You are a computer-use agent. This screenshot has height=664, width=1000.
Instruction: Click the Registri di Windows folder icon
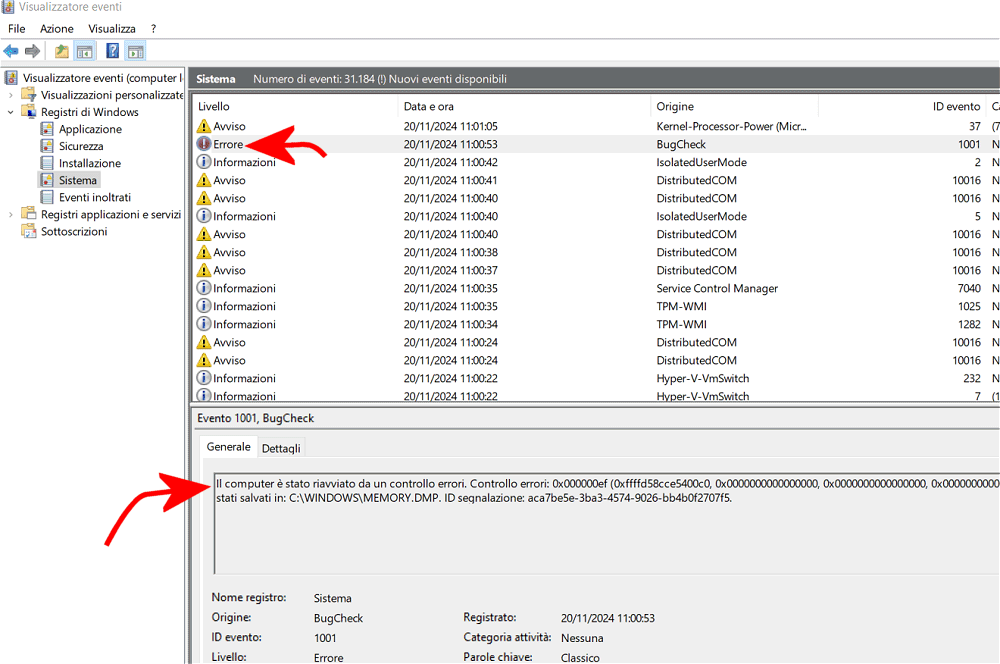point(29,112)
